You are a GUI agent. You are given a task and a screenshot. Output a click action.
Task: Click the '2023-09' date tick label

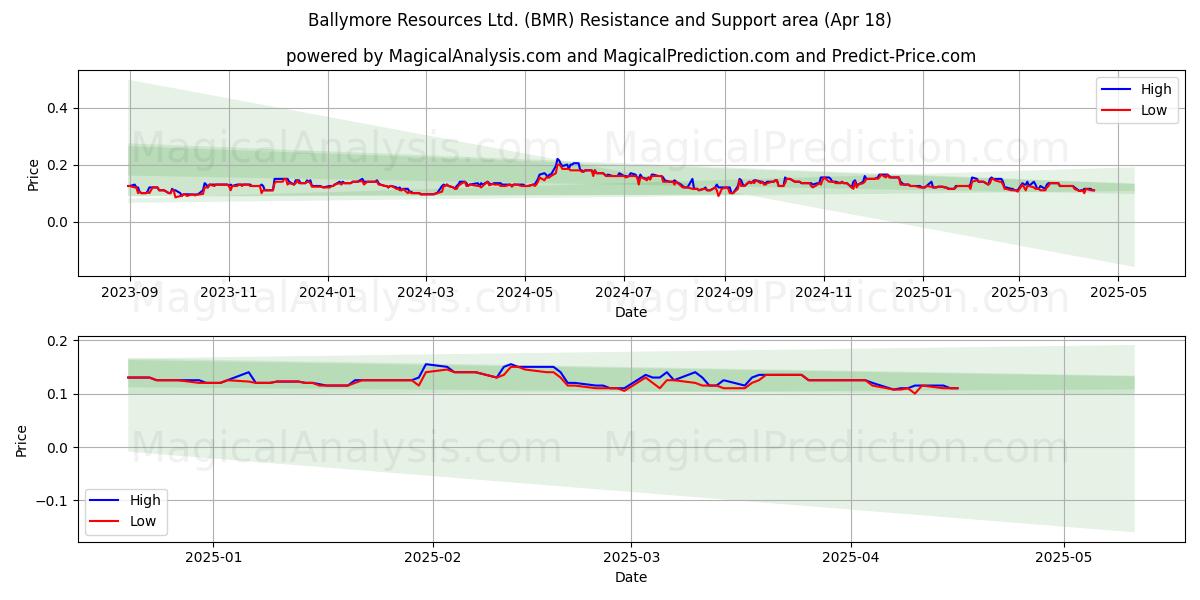(x=130, y=292)
